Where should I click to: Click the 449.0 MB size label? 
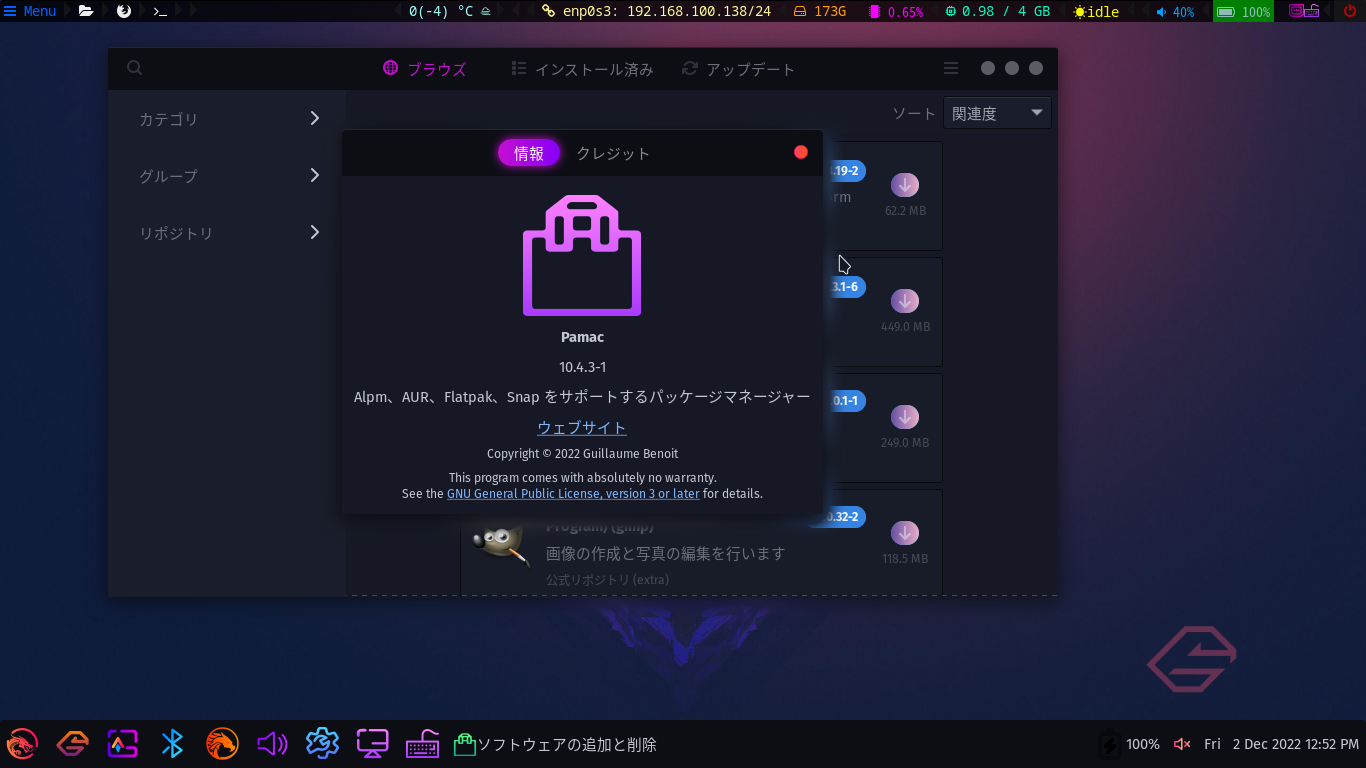pos(905,327)
